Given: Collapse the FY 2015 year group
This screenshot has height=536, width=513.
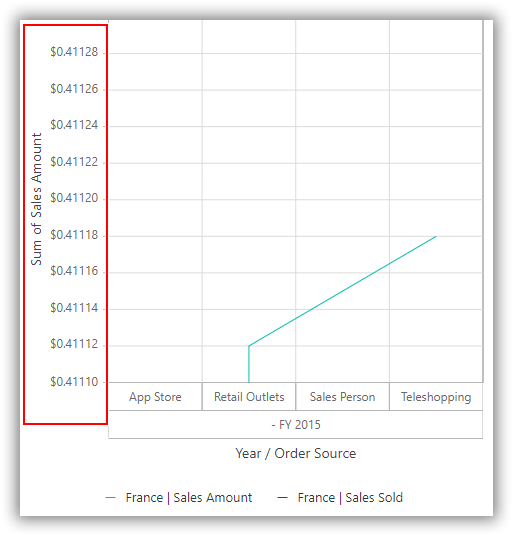Looking at the screenshot, I should pyautogui.click(x=296, y=425).
